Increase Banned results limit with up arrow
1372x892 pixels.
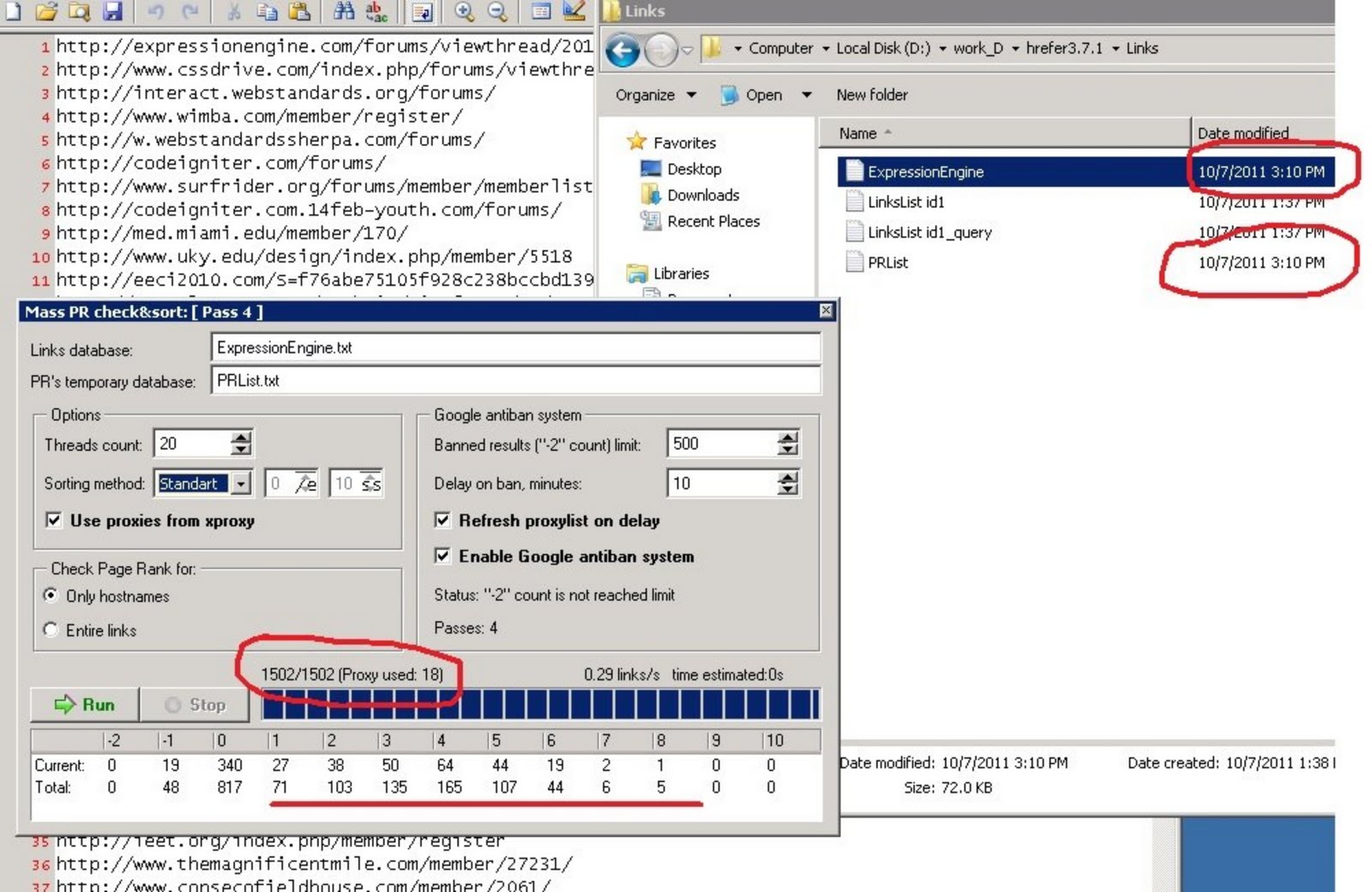coord(787,437)
